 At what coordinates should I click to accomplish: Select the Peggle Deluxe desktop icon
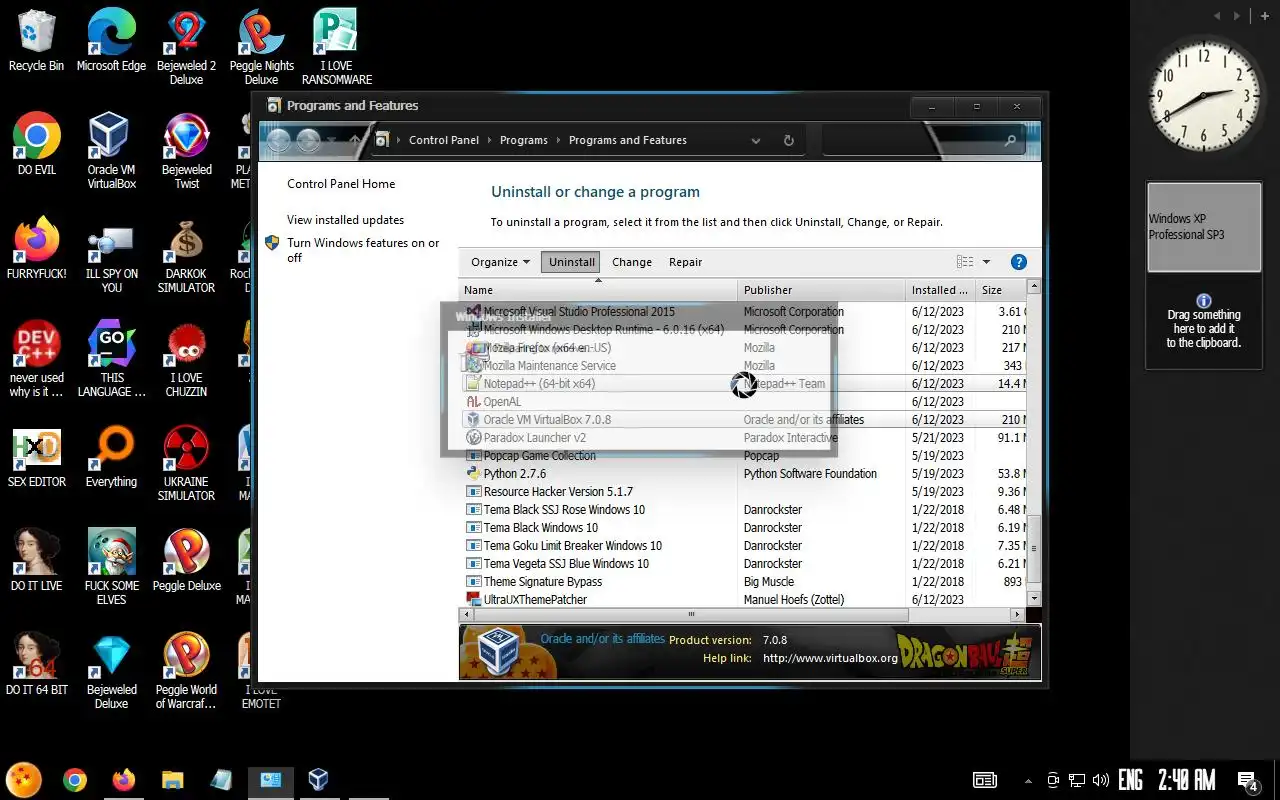point(186,560)
